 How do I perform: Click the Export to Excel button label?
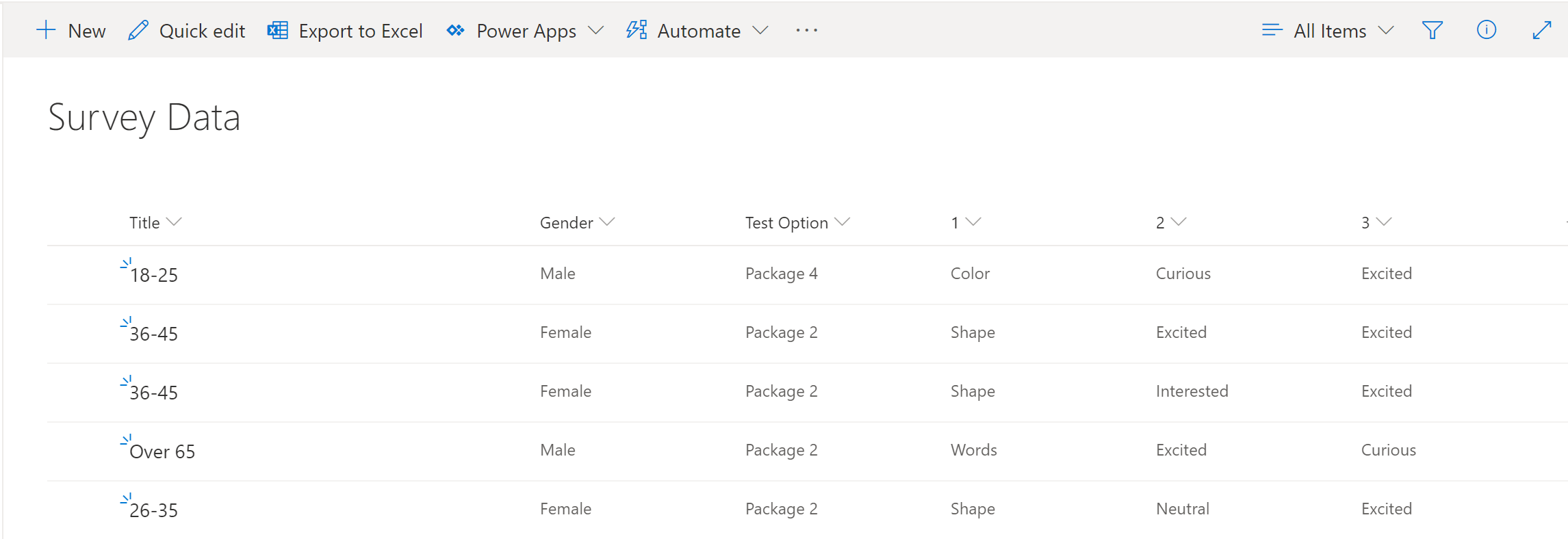[360, 31]
